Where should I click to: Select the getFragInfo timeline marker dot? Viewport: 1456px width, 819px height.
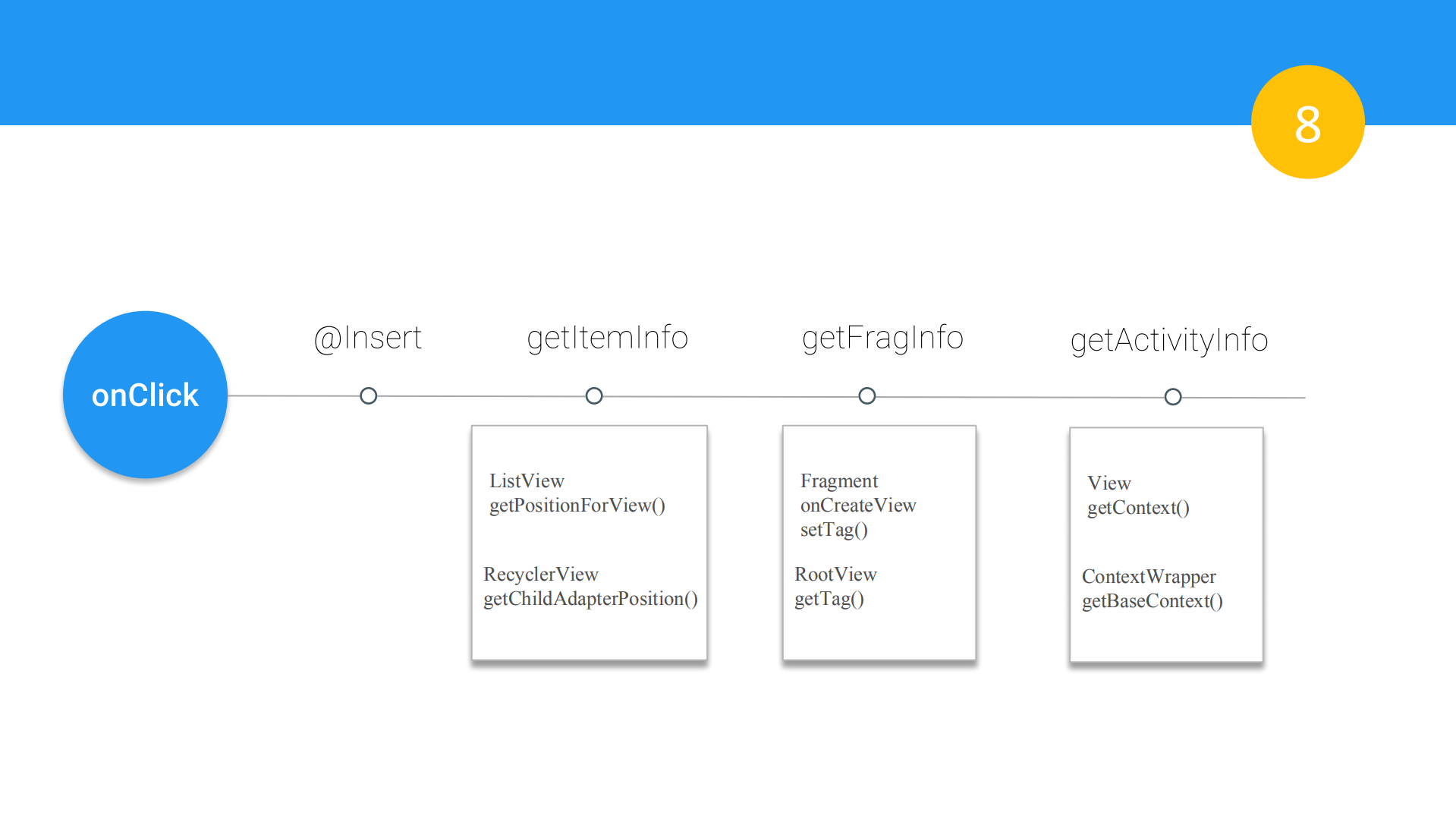pos(867,396)
